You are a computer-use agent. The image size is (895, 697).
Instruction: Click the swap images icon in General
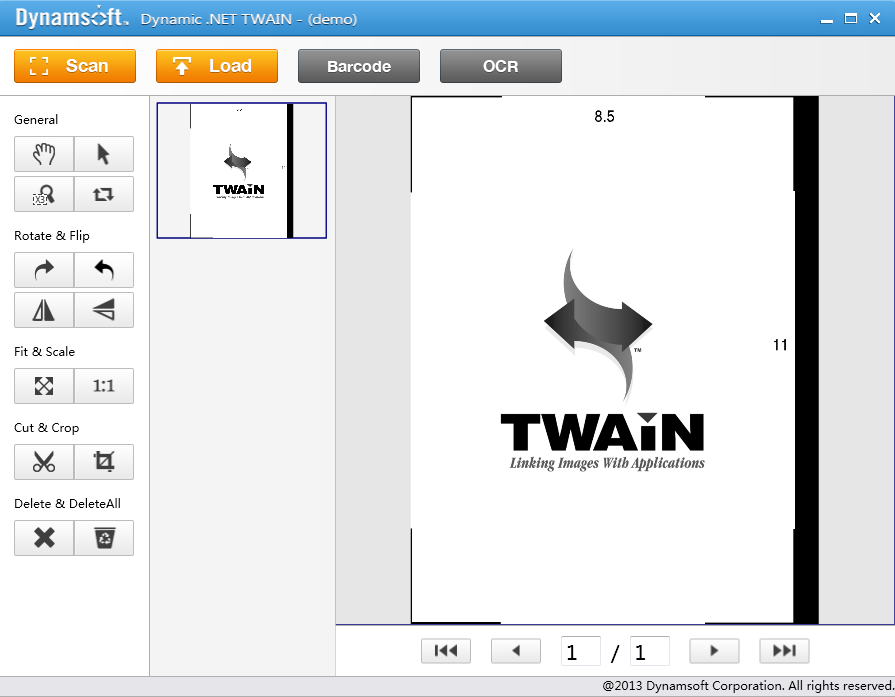point(104,194)
